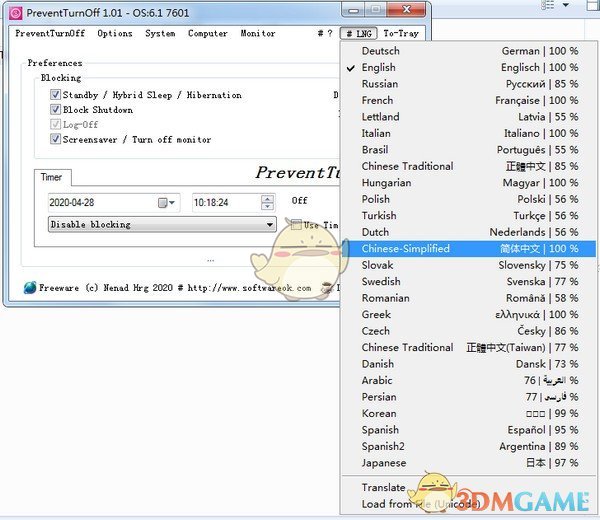Open the # ? help menu
This screenshot has width=600, height=520.
[325, 34]
